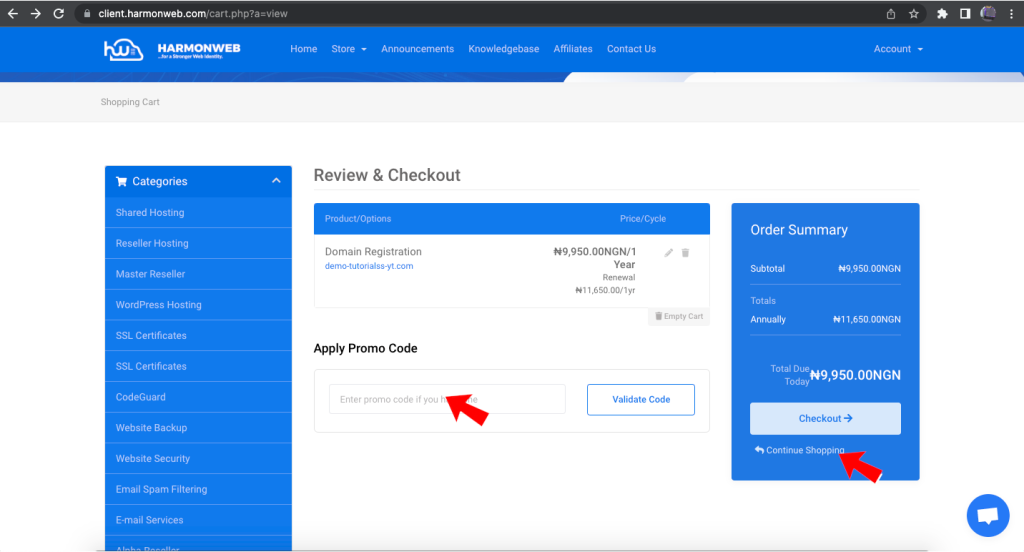Screen dimensions: 1024x552
Task: Go back using browser back arrow
Action: click(12, 14)
